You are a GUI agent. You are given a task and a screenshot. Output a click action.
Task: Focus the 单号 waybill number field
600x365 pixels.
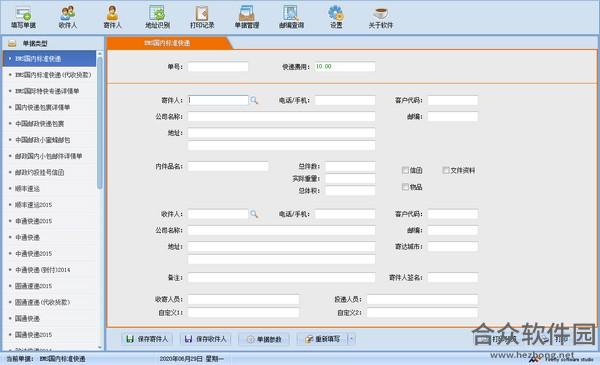218,67
